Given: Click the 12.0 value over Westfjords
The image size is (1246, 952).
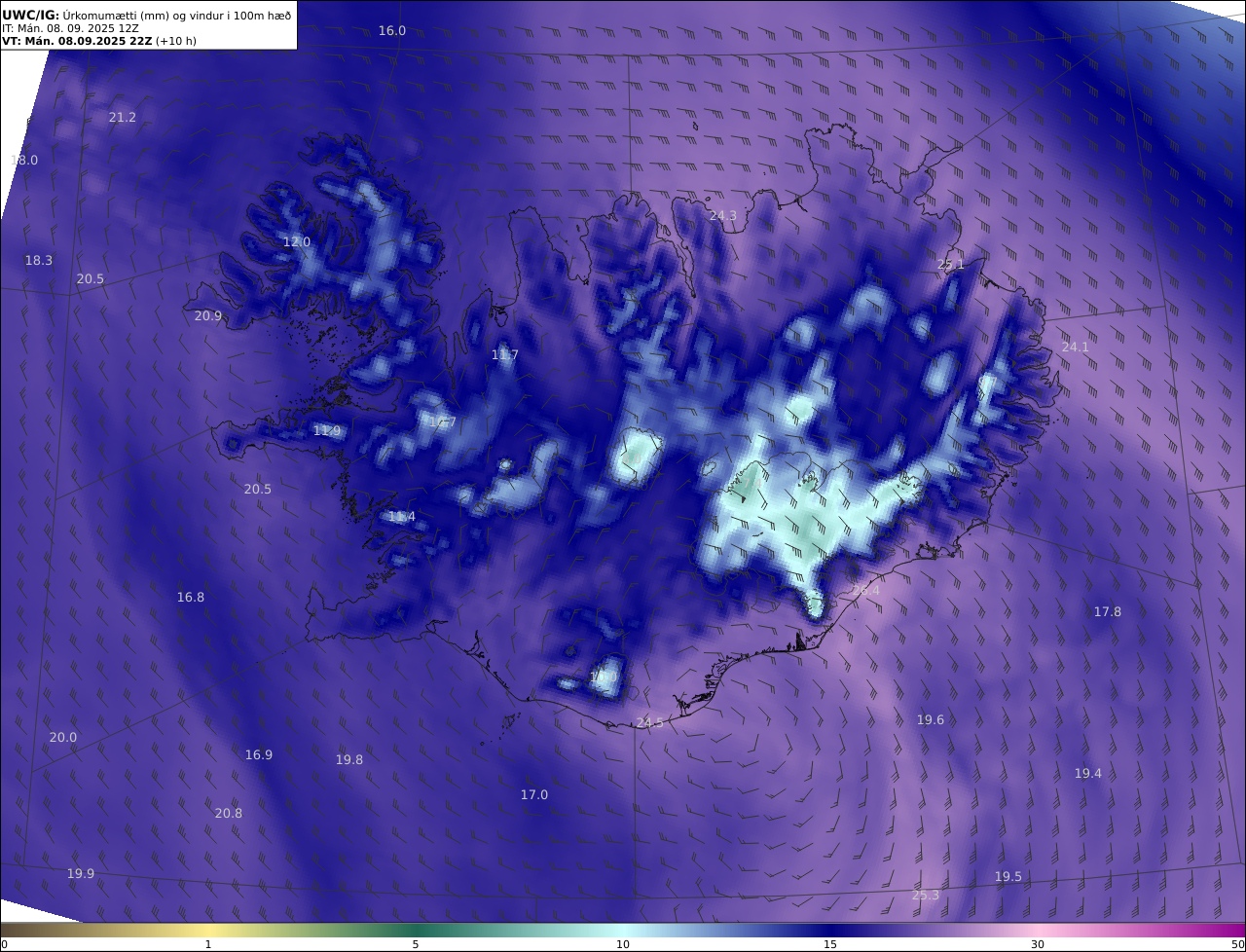Looking at the screenshot, I should (297, 242).
